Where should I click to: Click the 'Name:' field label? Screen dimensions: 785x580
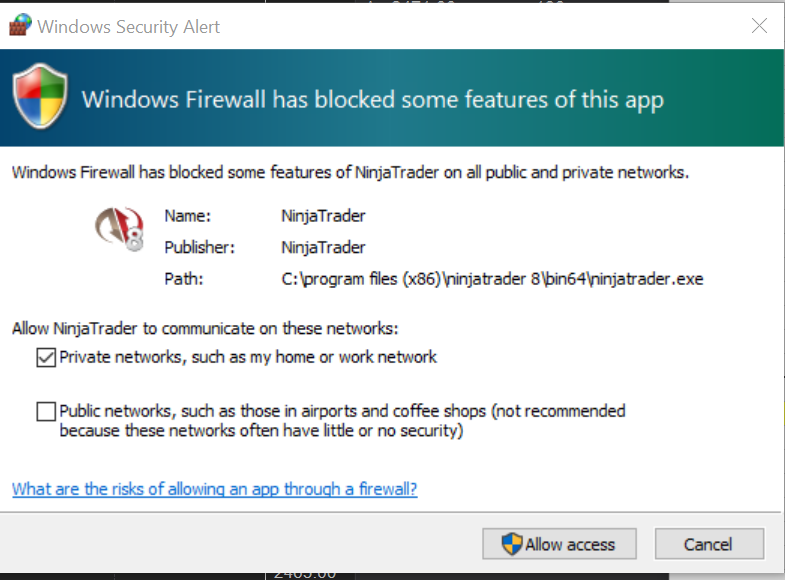point(187,215)
